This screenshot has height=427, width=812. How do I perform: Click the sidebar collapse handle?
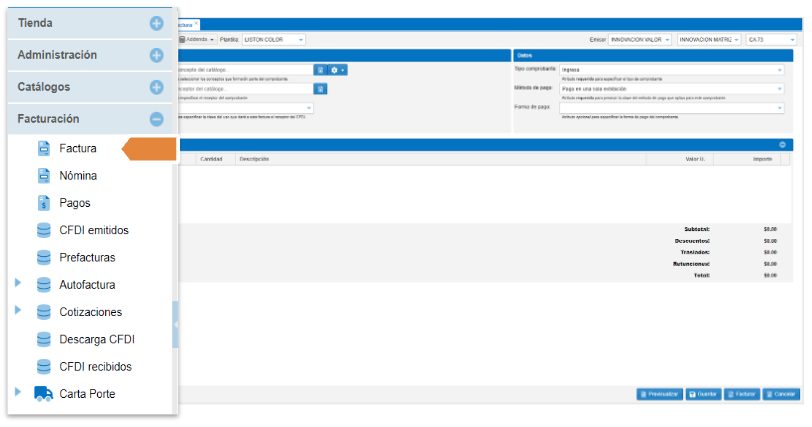coord(176,325)
